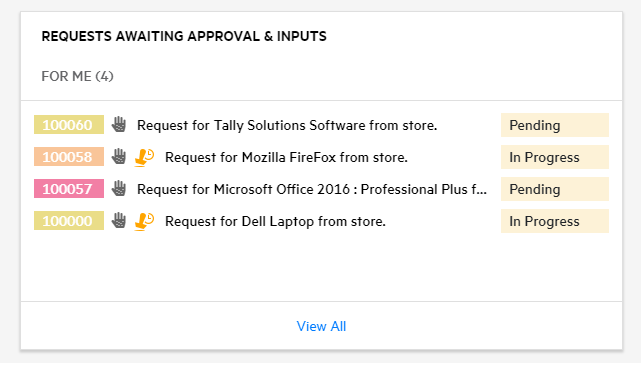
Task: Click hand icon for request 100060
Action: pyautogui.click(x=119, y=125)
